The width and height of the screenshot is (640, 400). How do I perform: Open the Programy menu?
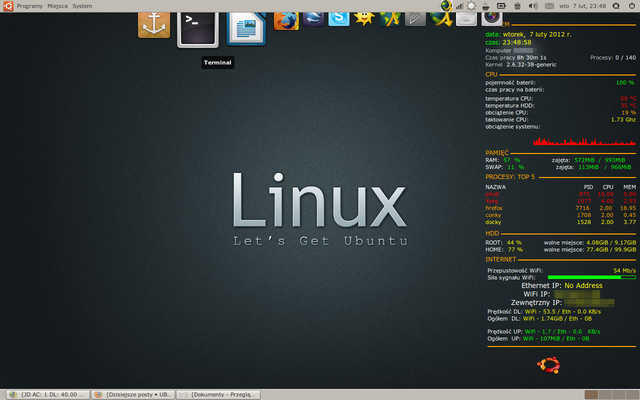click(x=29, y=6)
